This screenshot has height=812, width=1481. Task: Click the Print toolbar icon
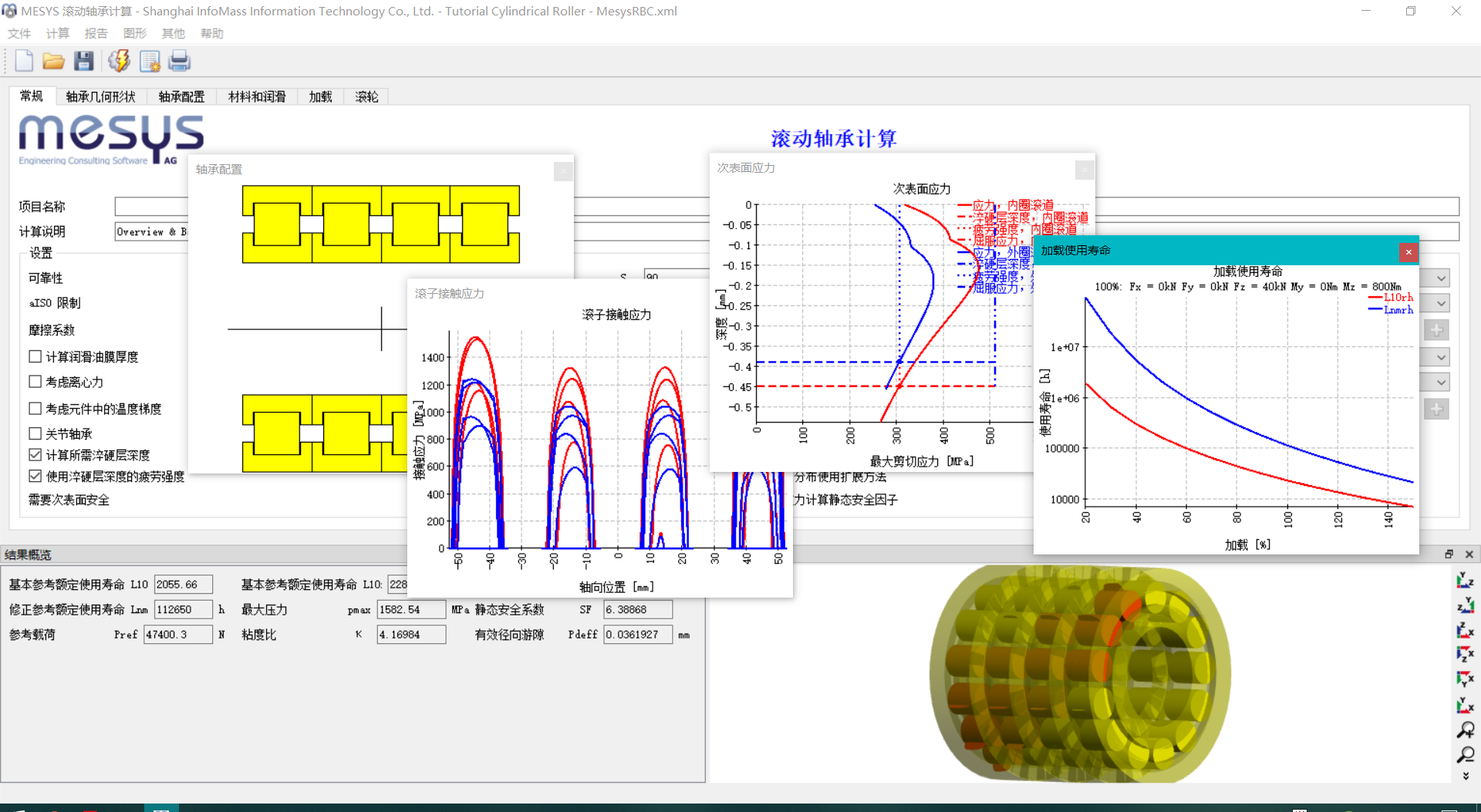180,61
